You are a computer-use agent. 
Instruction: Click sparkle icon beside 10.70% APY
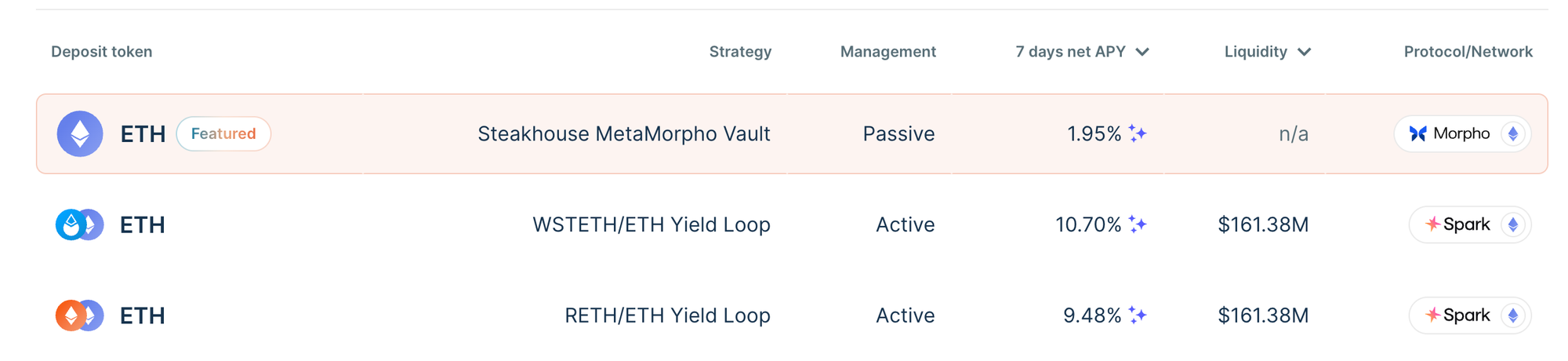1138,224
